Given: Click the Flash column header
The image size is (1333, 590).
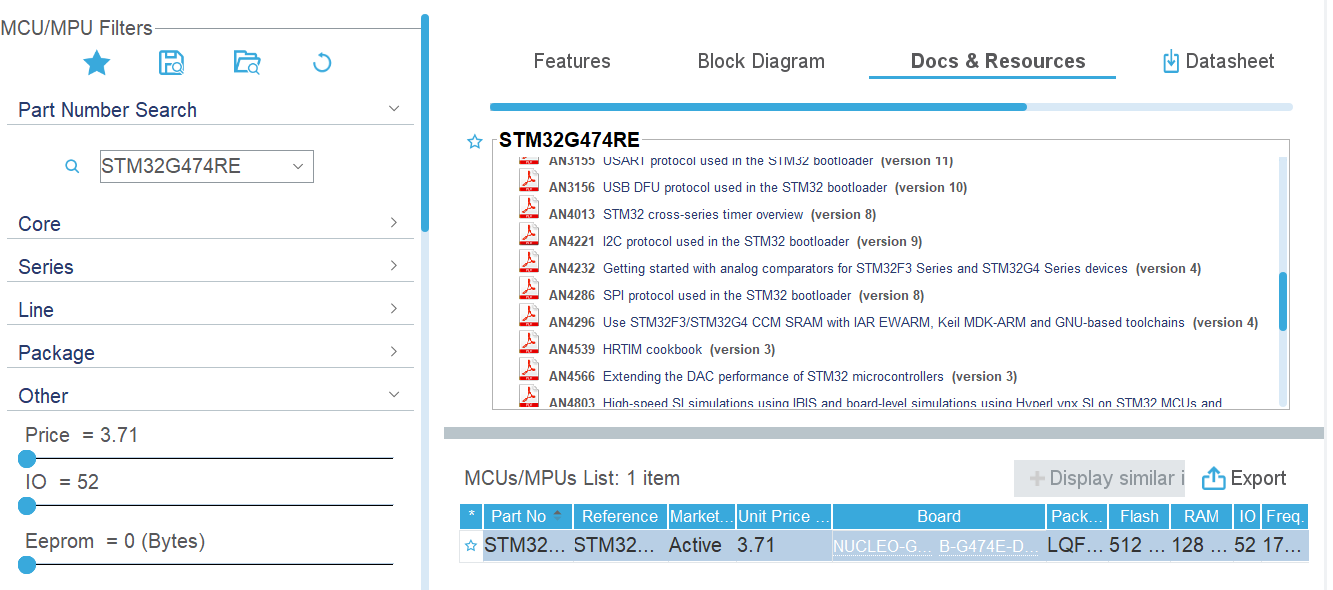Looking at the screenshot, I should (1139, 517).
